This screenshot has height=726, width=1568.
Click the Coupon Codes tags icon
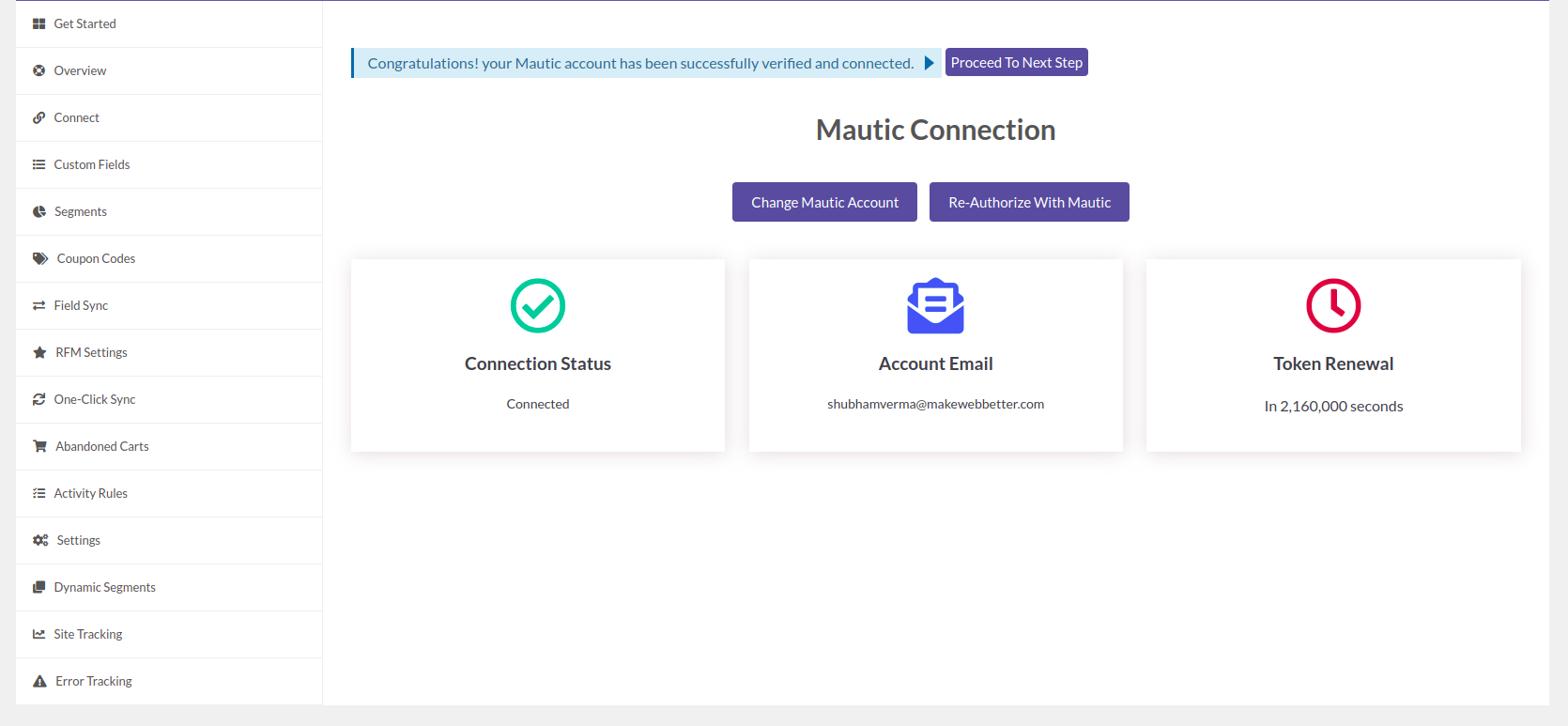40,258
